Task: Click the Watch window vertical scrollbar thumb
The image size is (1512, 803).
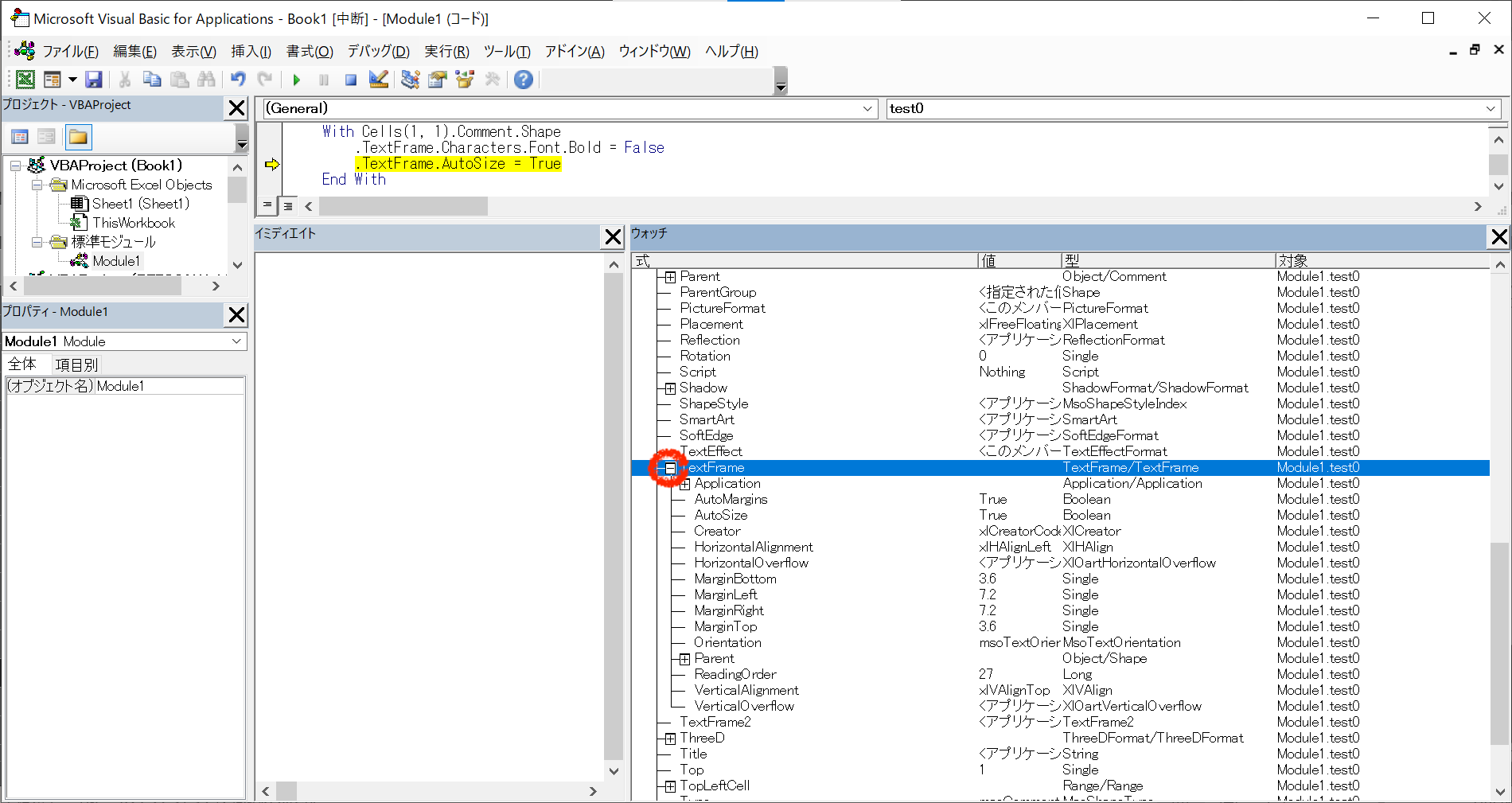Action: pyautogui.click(x=1499, y=643)
